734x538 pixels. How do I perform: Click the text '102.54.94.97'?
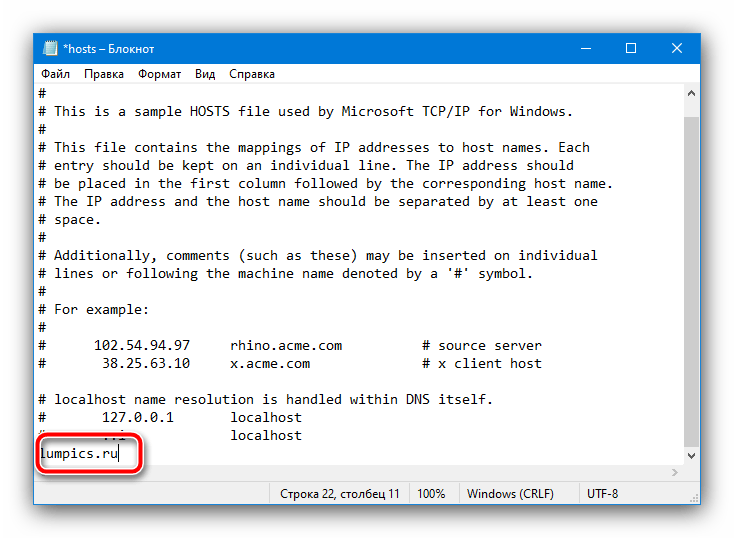coord(142,346)
